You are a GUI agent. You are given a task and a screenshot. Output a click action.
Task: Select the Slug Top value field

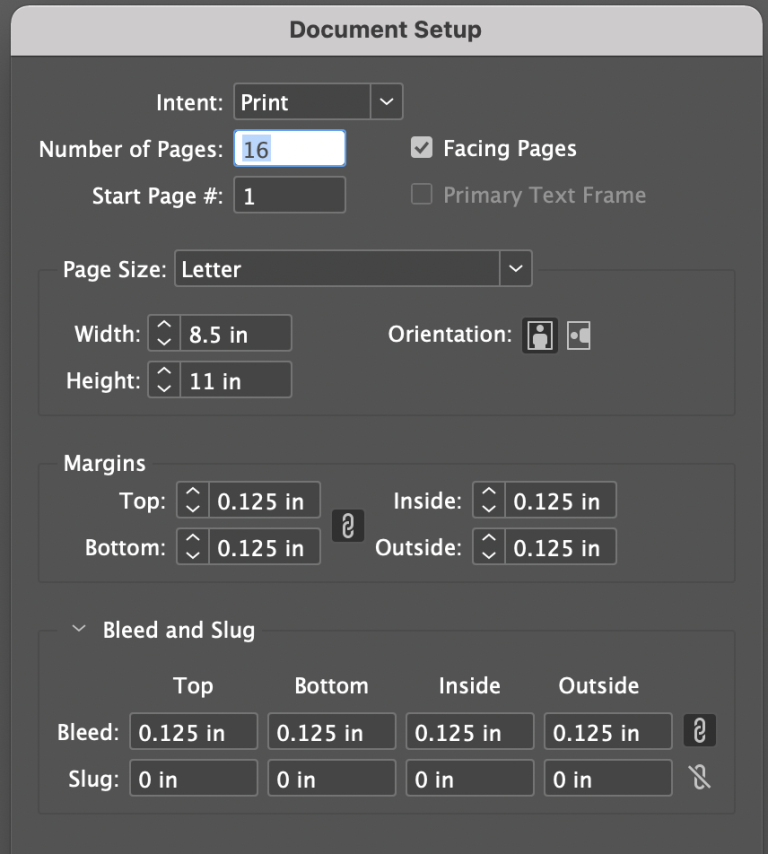pyautogui.click(x=193, y=777)
